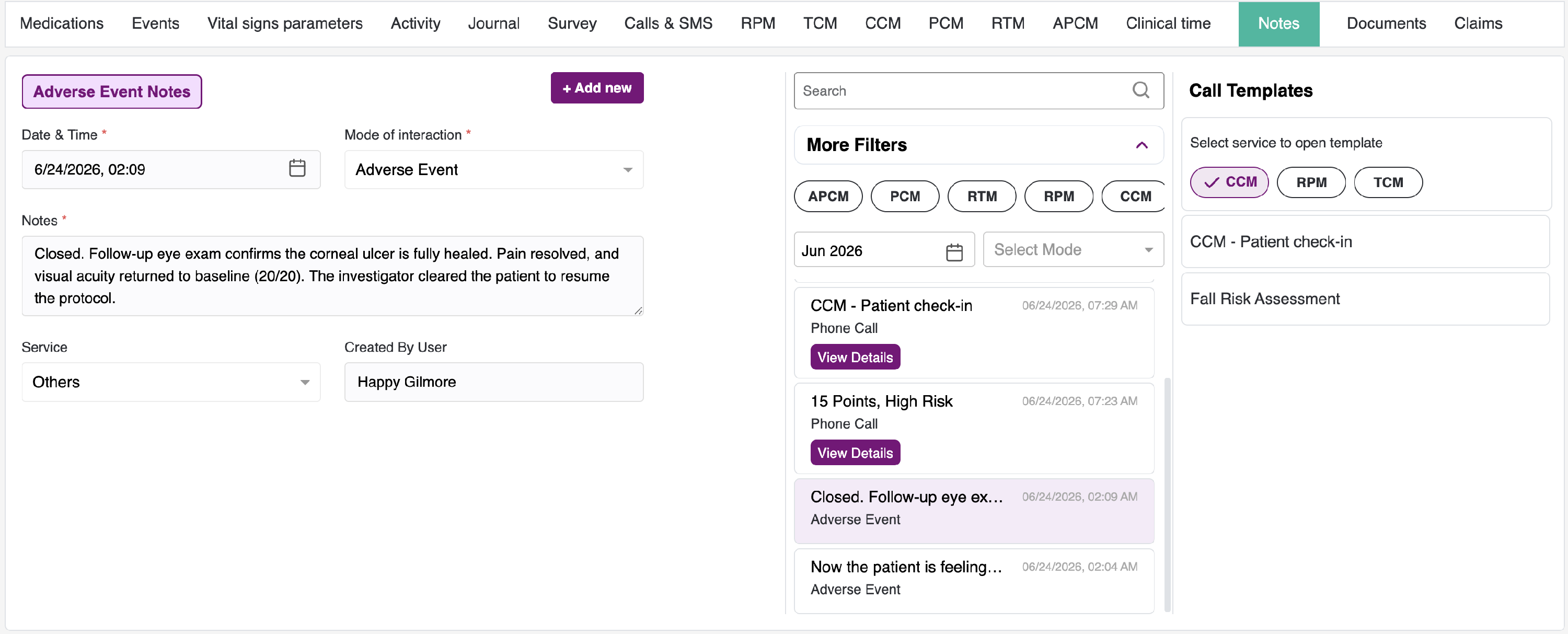The width and height of the screenshot is (1568, 634).
Task: View Details of CCM - Patient check-in note
Action: click(x=855, y=357)
